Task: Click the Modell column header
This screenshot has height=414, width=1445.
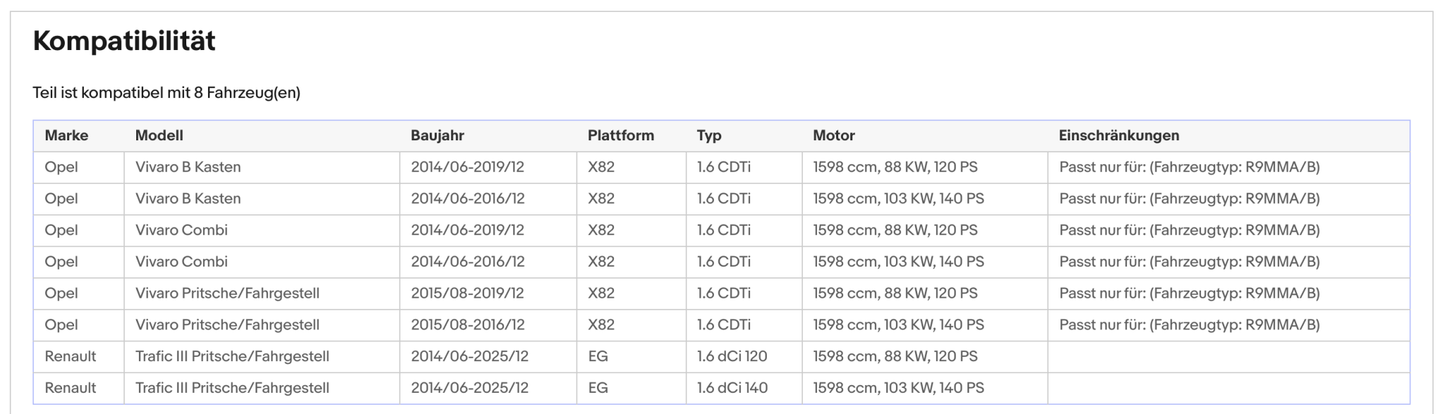Action: point(159,136)
